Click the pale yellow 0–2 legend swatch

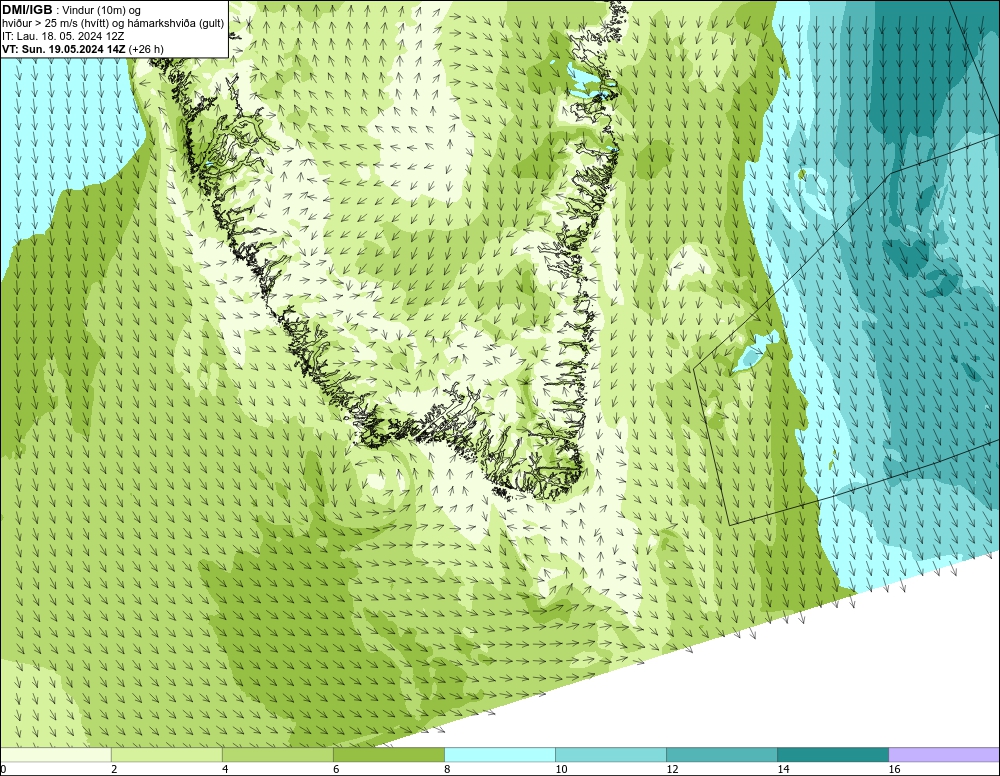click(56, 755)
